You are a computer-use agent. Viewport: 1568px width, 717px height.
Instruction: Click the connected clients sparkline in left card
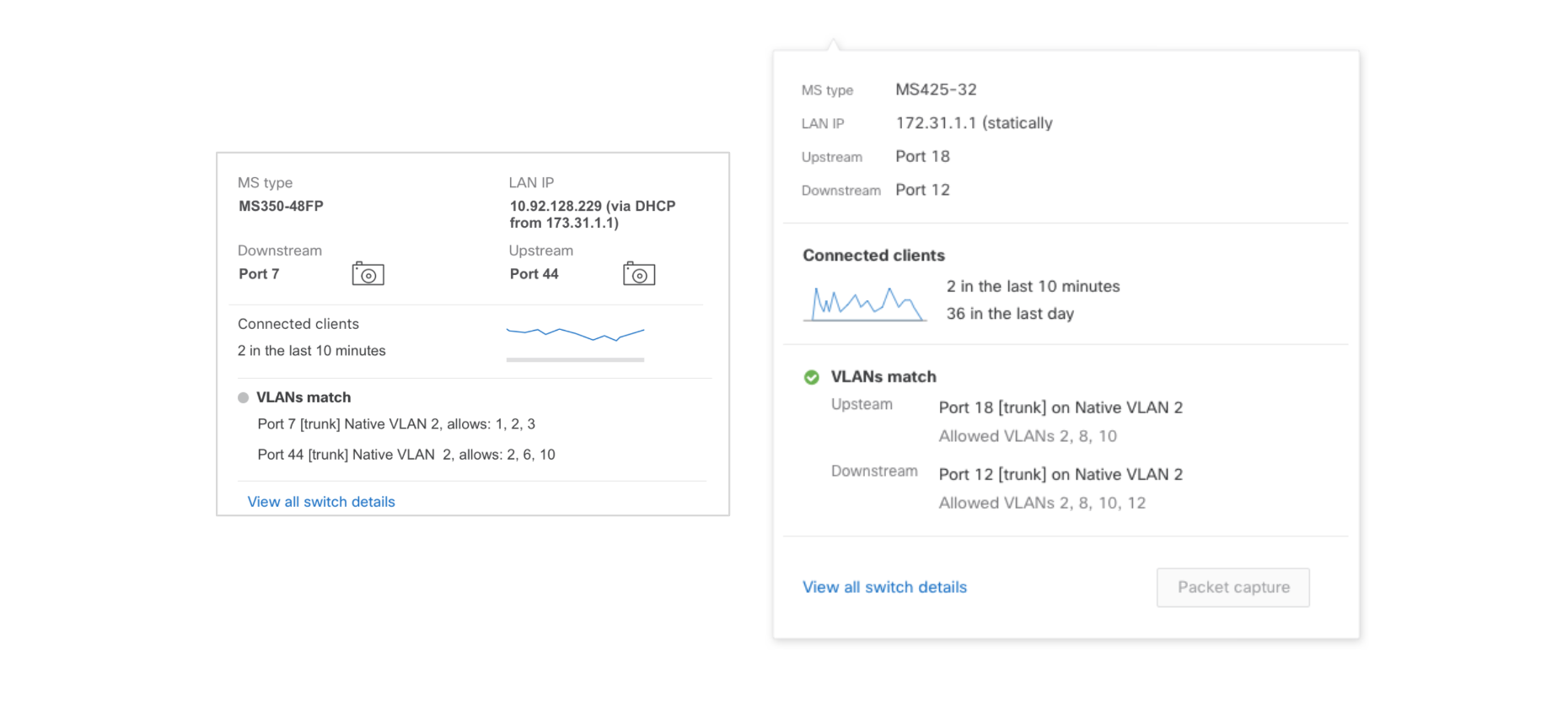coord(576,334)
